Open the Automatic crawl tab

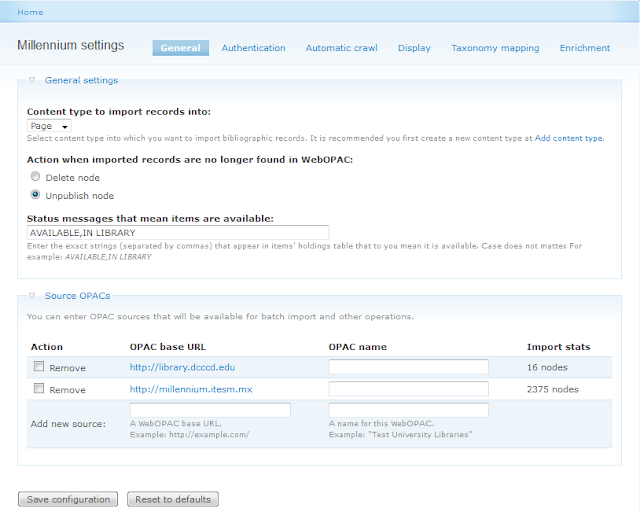342,48
